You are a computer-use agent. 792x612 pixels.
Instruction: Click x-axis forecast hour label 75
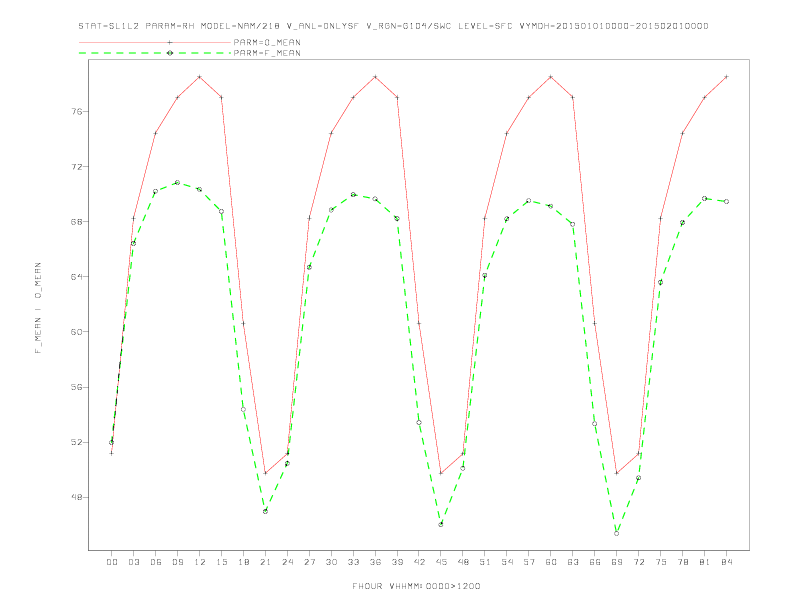pyautogui.click(x=661, y=562)
